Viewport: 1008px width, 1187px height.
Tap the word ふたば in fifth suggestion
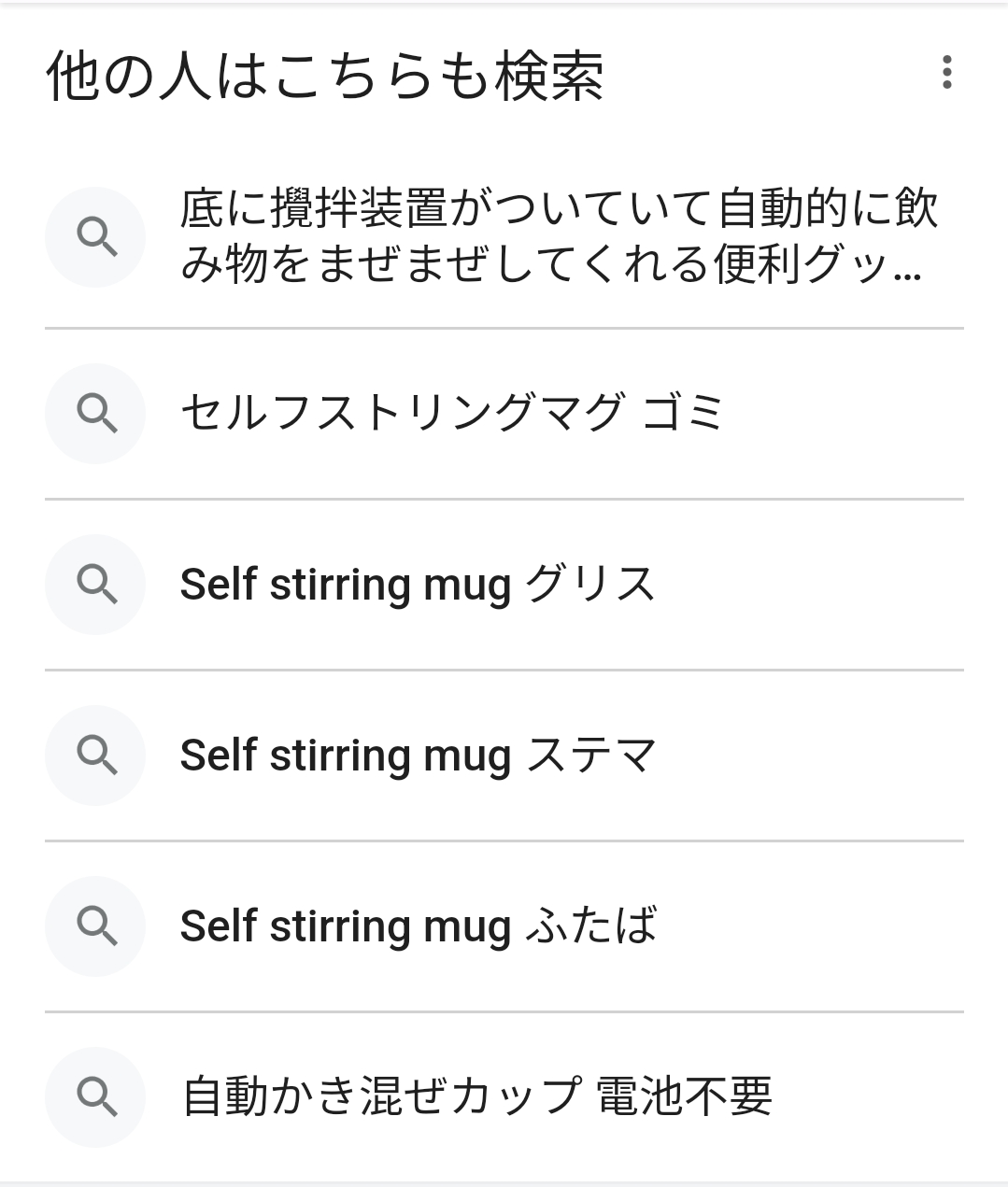tap(591, 926)
